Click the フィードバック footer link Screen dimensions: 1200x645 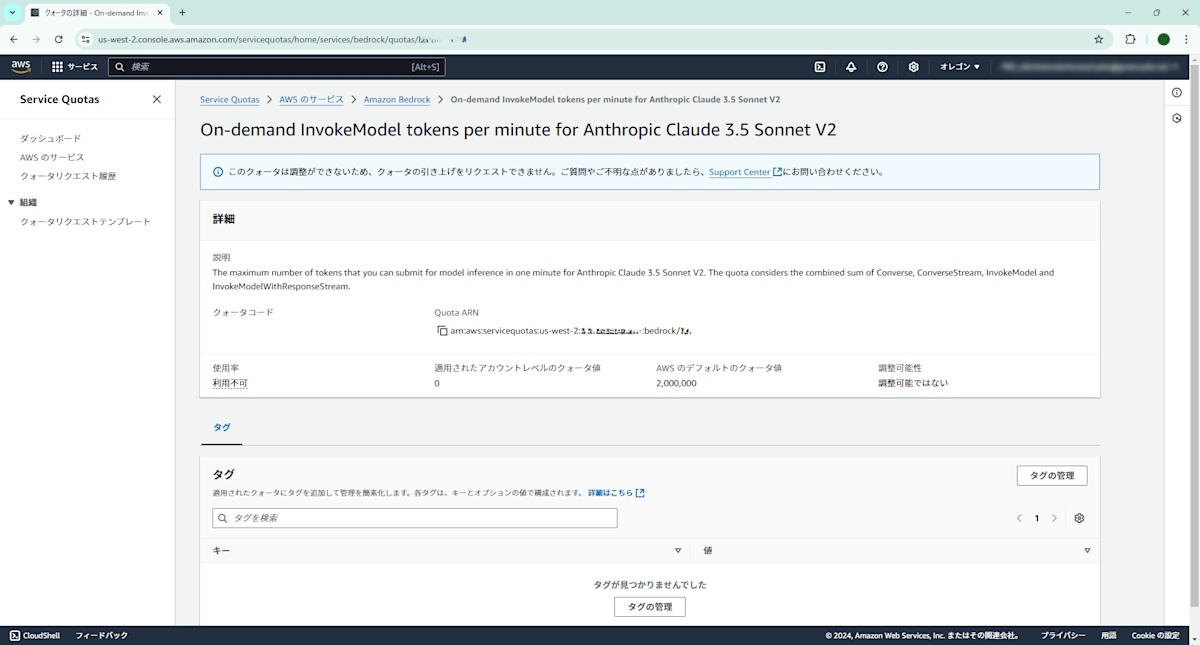[x=102, y=635]
